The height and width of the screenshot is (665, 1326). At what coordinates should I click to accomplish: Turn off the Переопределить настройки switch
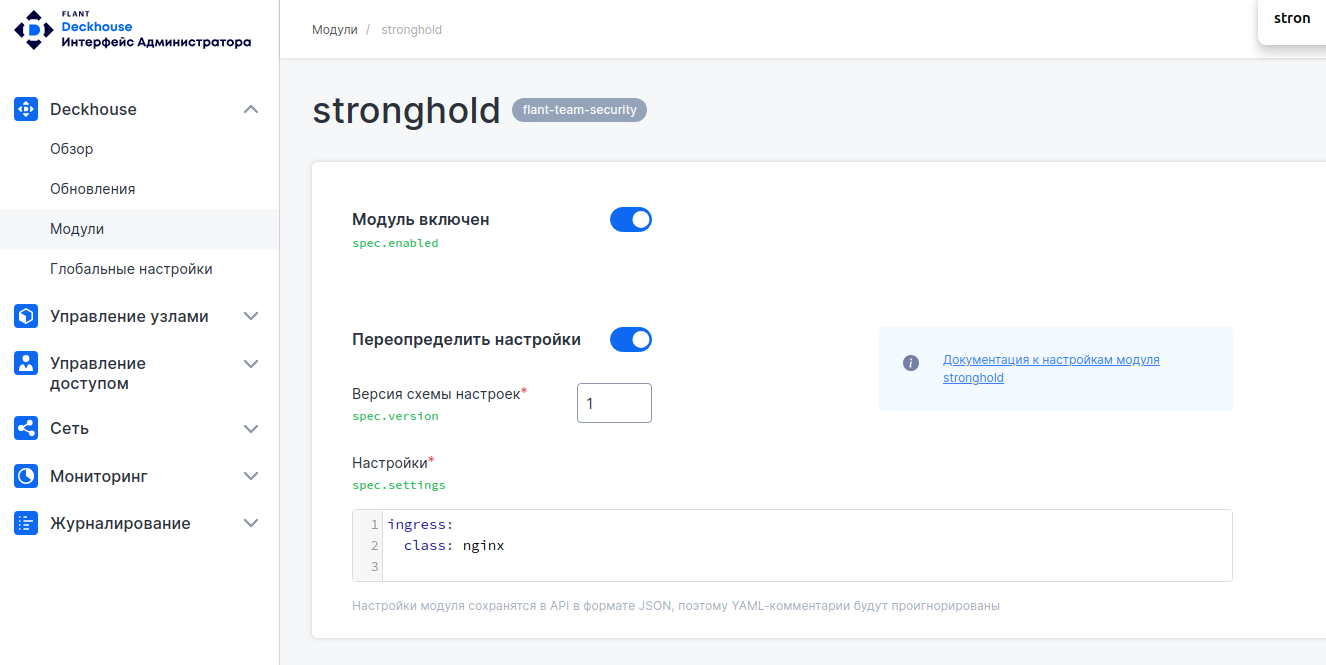coord(631,339)
